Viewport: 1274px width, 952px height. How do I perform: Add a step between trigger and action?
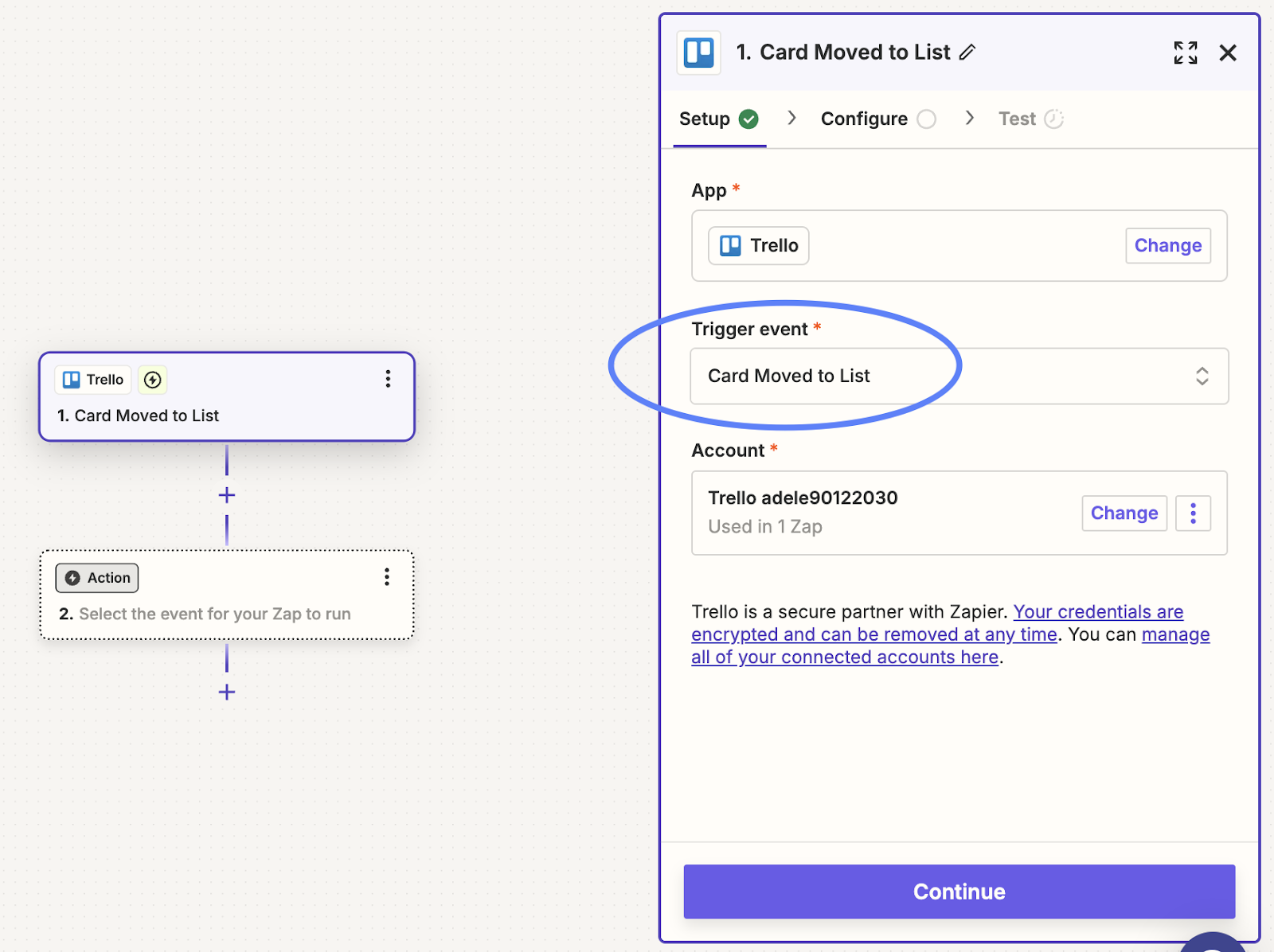[227, 495]
